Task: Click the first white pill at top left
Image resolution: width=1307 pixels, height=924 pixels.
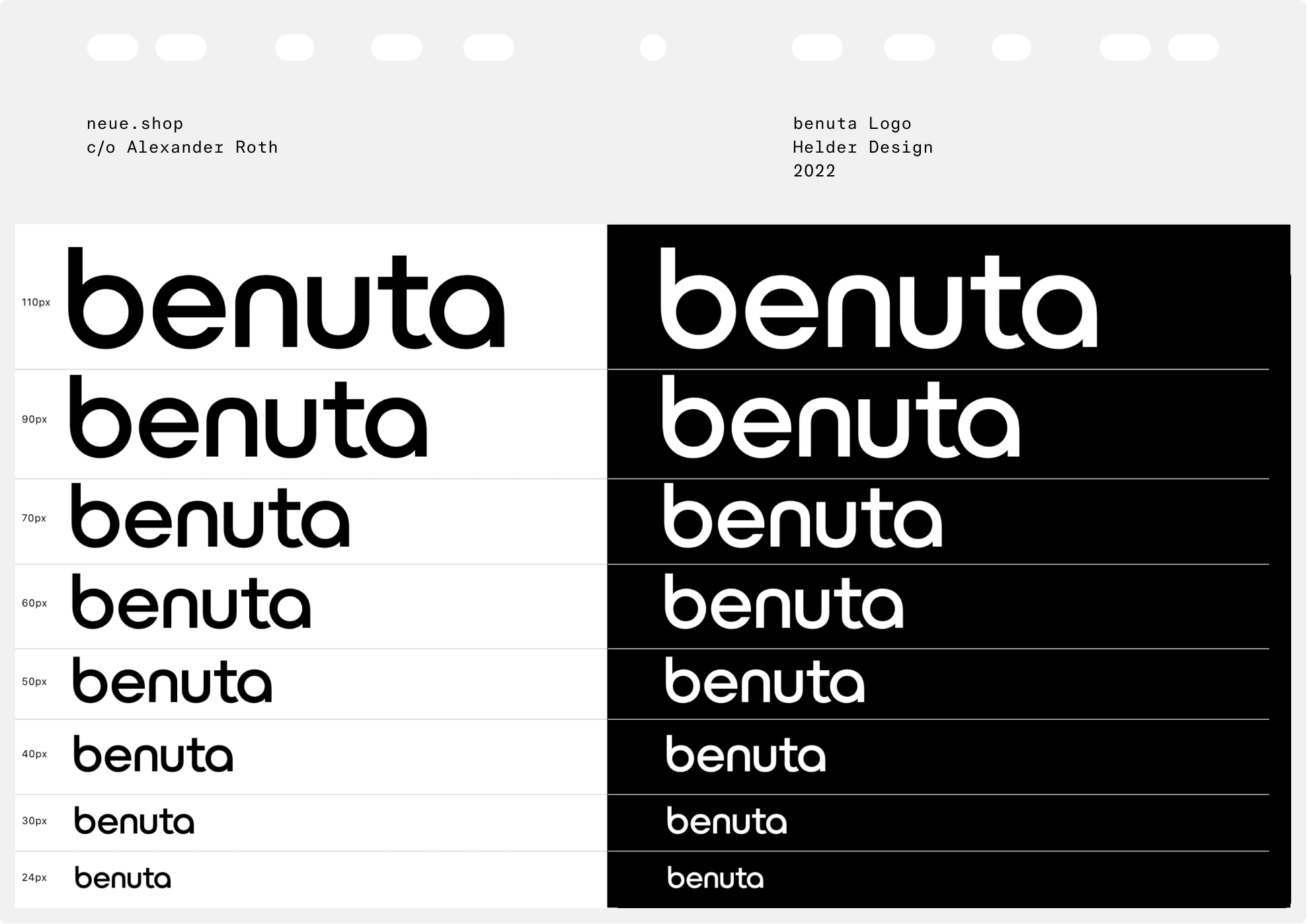Action: click(x=112, y=48)
